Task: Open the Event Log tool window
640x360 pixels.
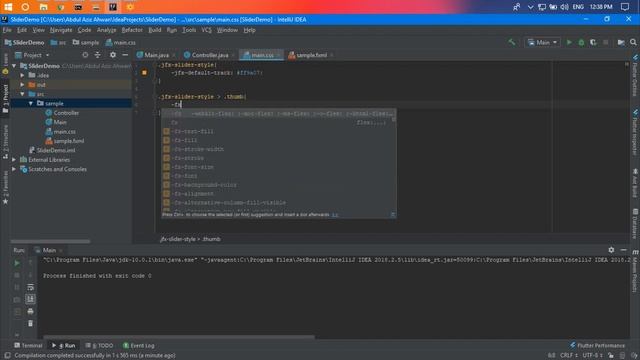Action: 138,345
